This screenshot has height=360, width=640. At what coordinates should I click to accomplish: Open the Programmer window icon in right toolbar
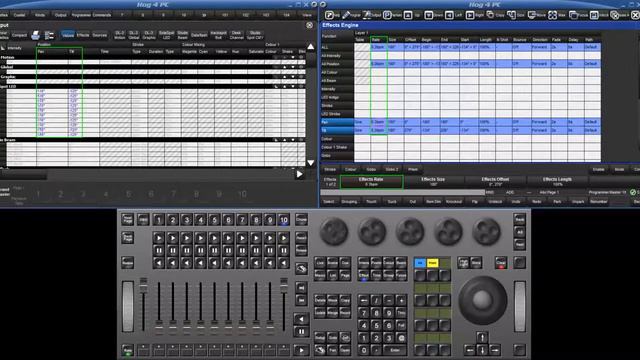(x=346, y=15)
